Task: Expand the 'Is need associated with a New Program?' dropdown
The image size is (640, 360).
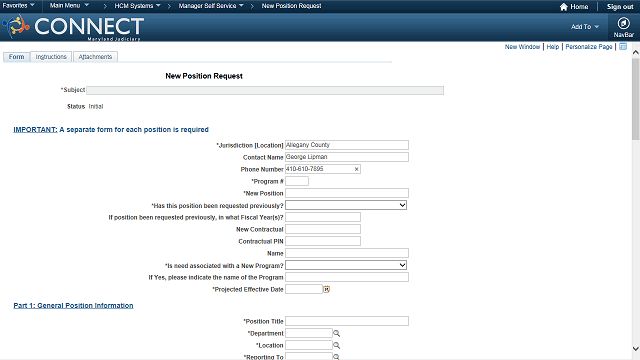Action: coord(346,265)
